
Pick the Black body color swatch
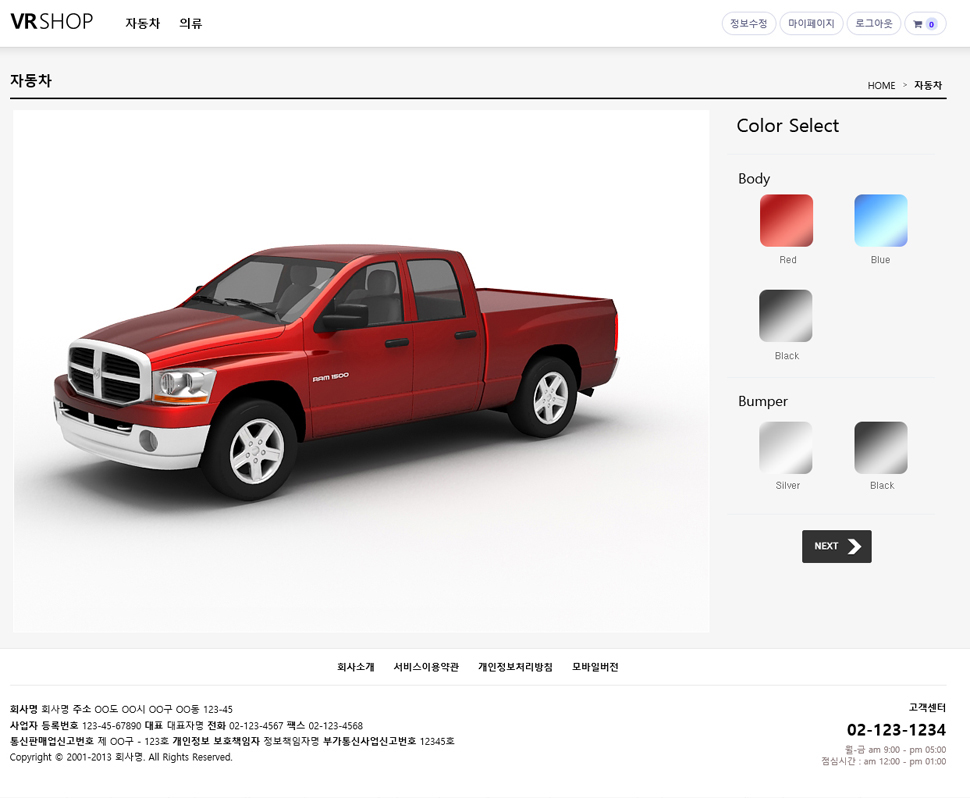[786, 316]
